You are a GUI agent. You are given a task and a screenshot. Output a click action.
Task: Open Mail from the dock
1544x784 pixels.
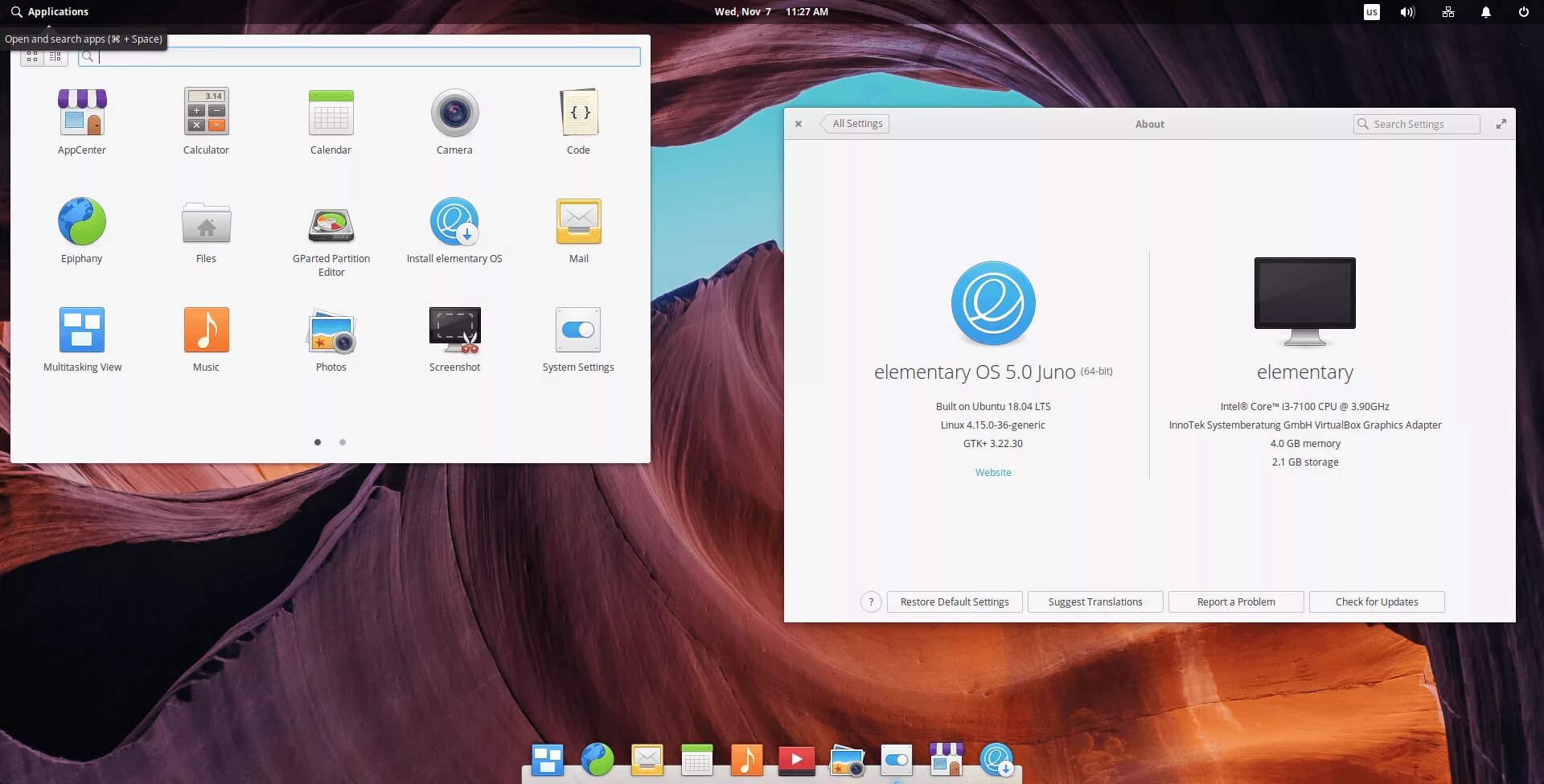[x=647, y=759]
